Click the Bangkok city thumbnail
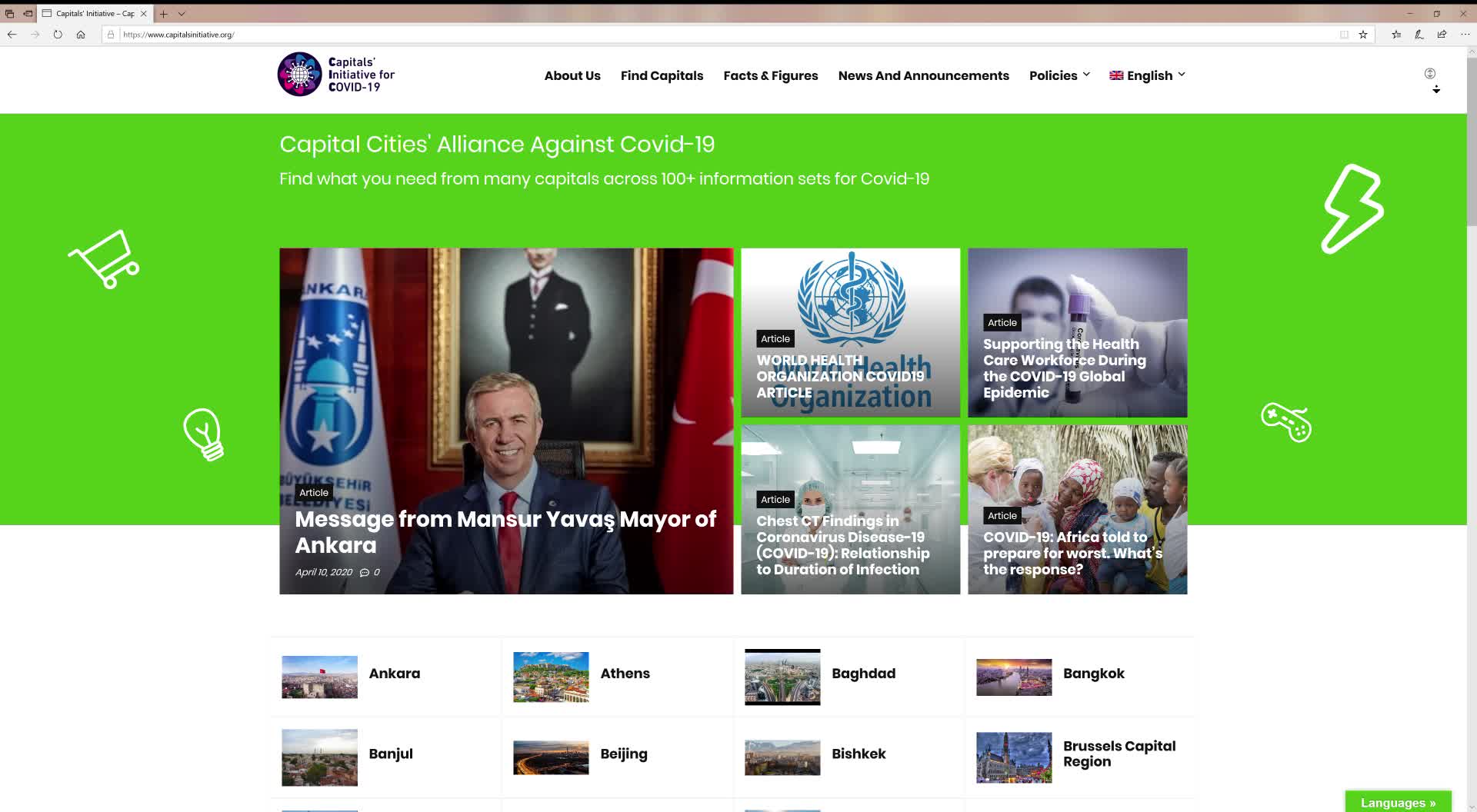The image size is (1477, 812). click(x=1014, y=677)
